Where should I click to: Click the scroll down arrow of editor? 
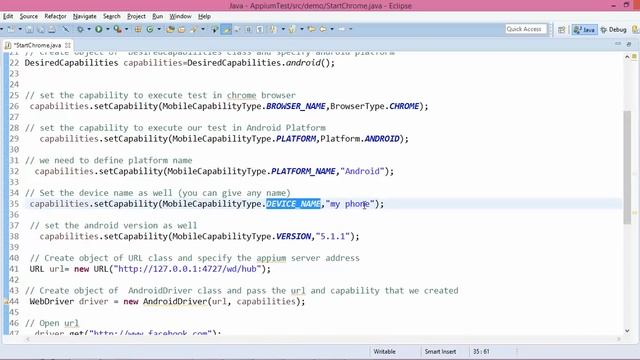[x=627, y=331]
